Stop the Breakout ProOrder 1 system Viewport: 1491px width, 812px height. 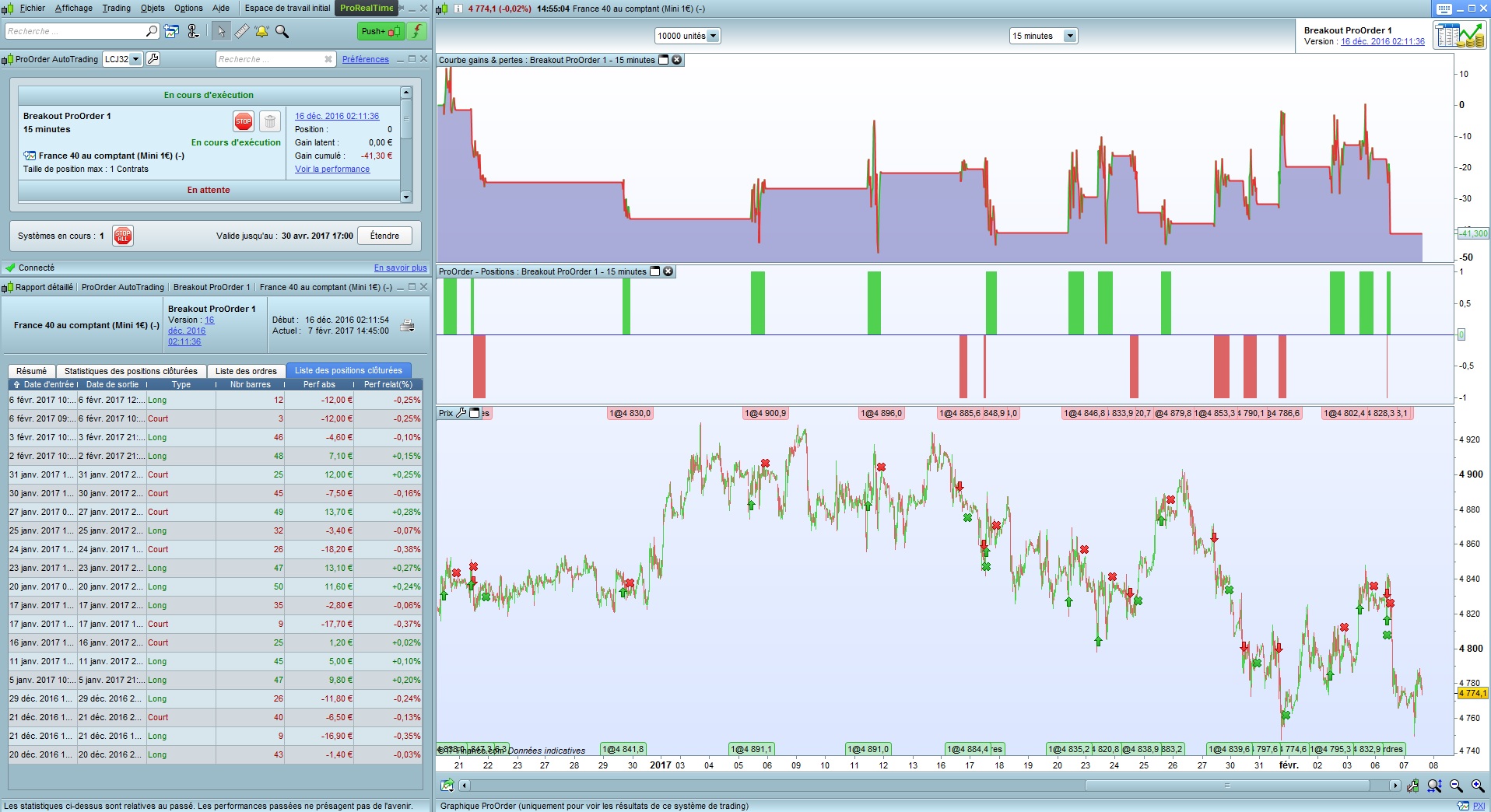point(244,121)
